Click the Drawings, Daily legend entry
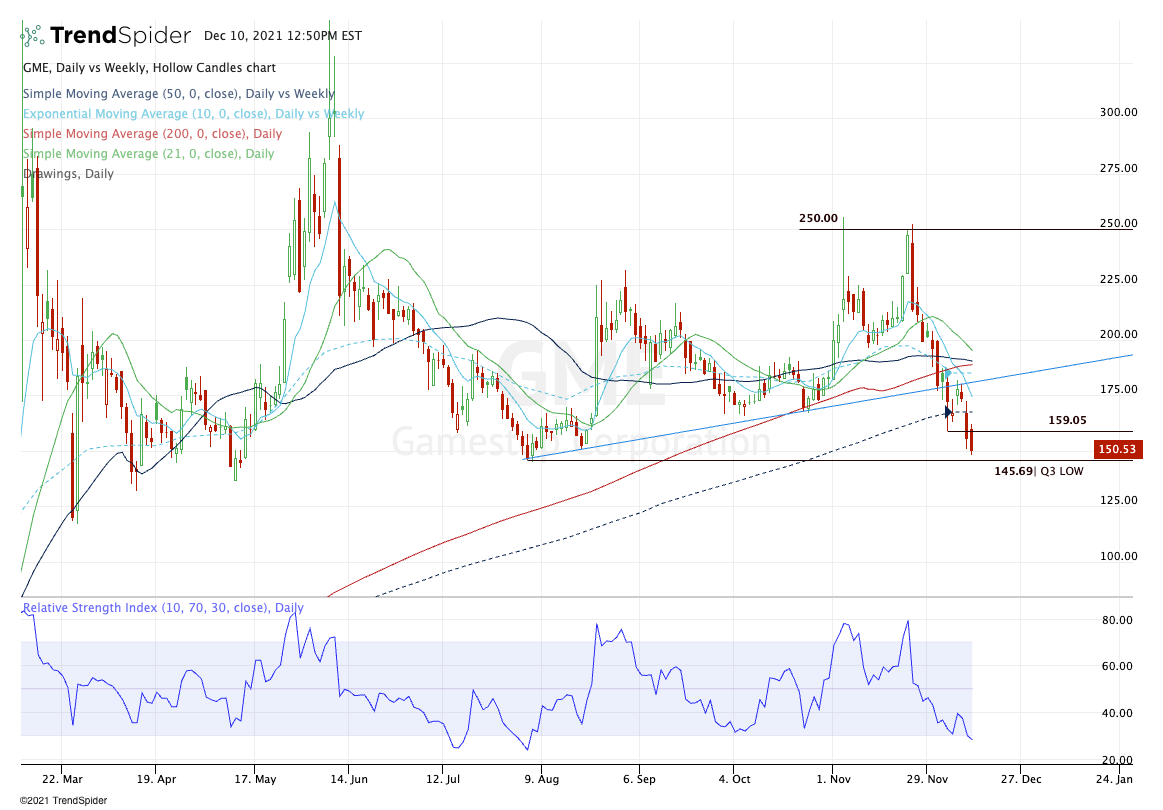The width and height of the screenshot is (1163, 810). point(68,174)
